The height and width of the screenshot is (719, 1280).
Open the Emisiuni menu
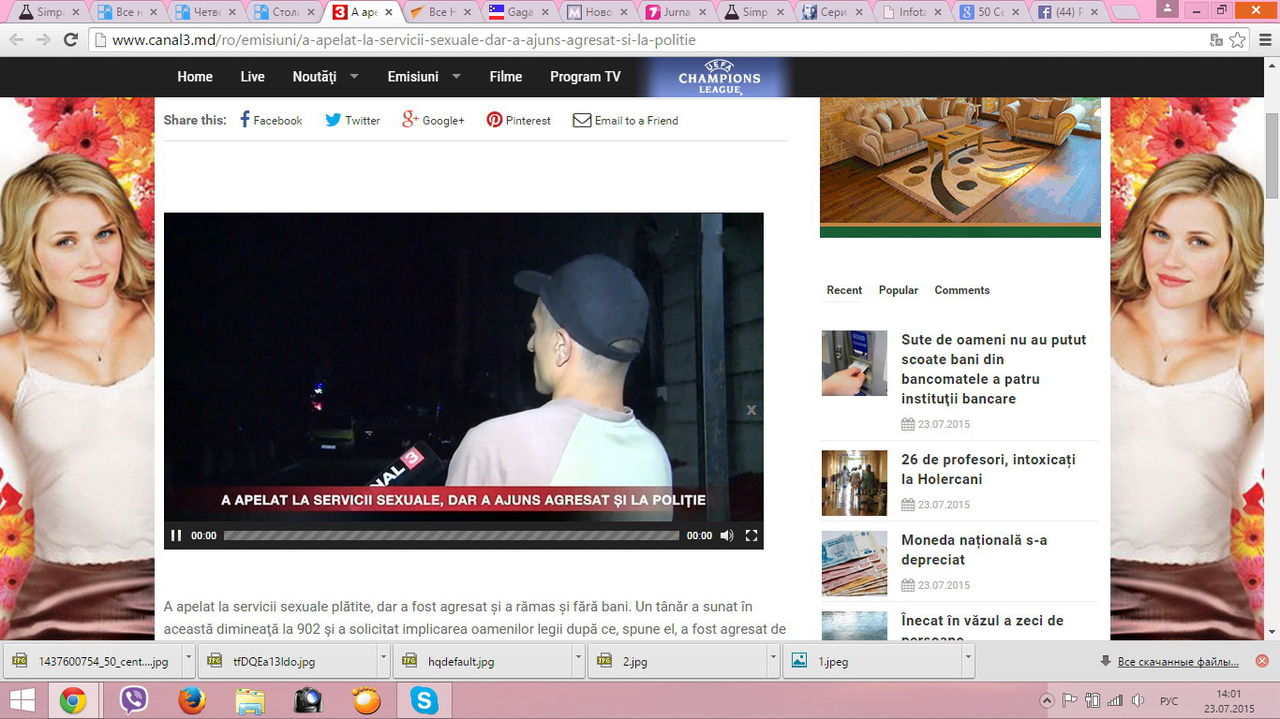413,77
